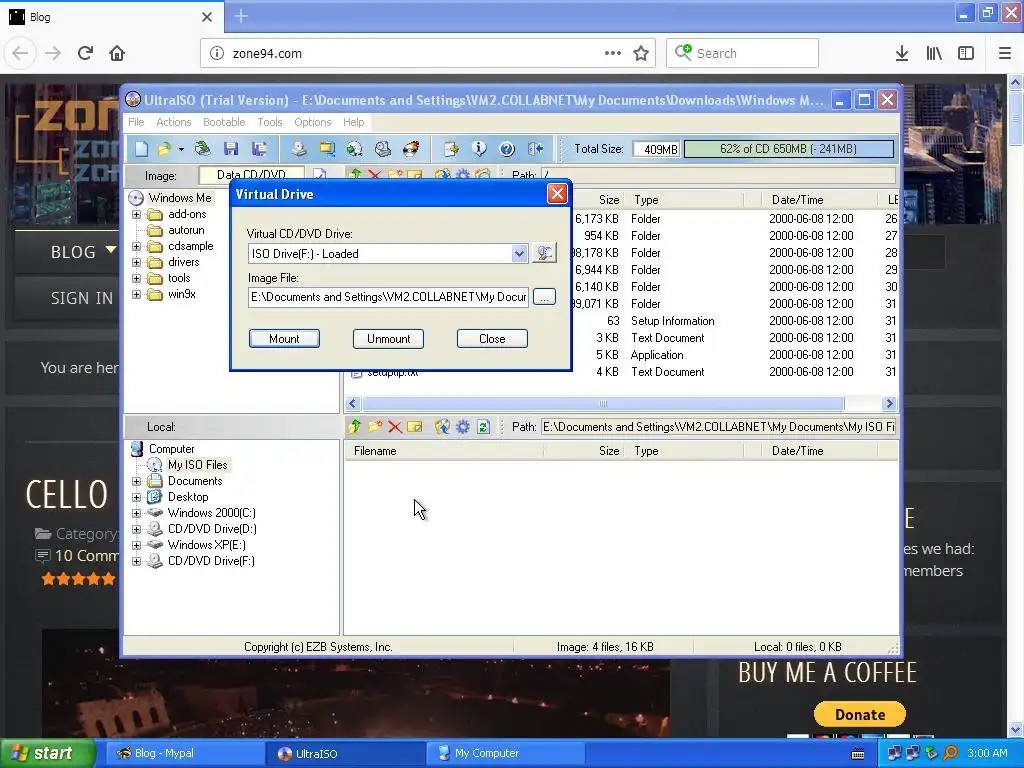The width and height of the screenshot is (1024, 768).
Task: Click the Open CD/DVD toolbar icon
Action: 203,149
